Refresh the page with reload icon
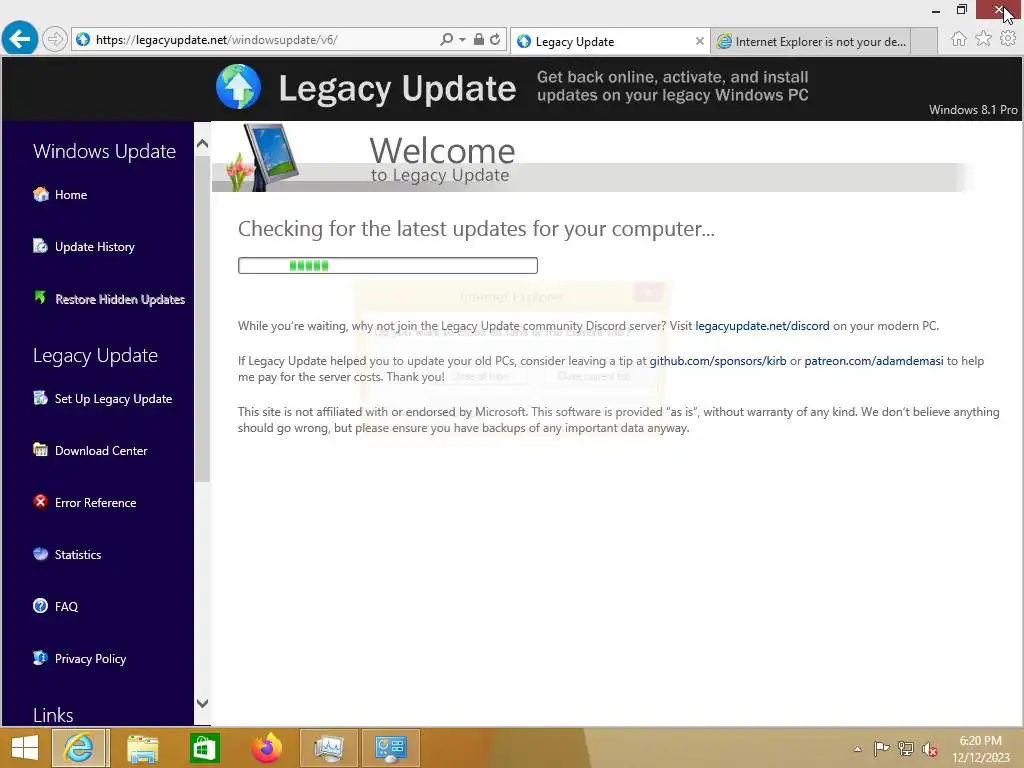Screen dimensions: 1024x768 pos(496,39)
